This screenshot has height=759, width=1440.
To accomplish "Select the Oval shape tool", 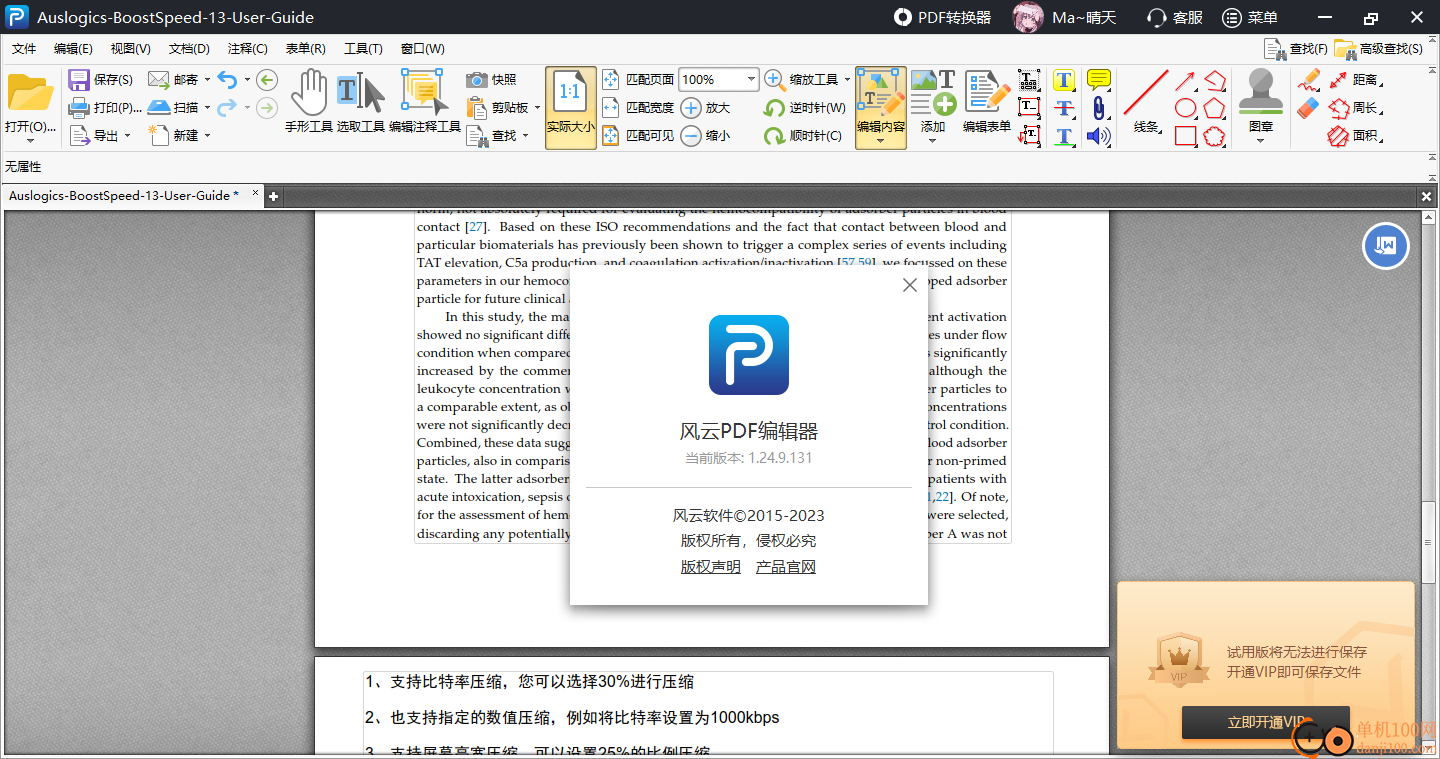I will 1185,108.
